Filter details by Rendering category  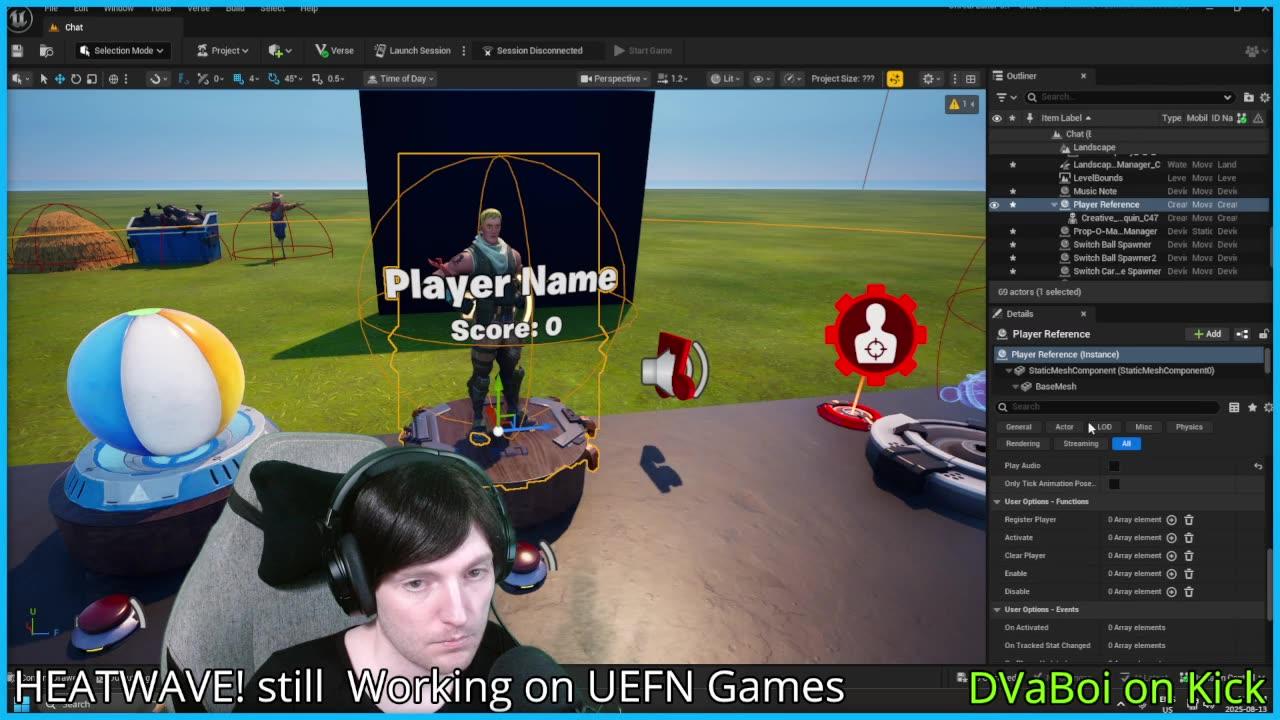(1022, 444)
